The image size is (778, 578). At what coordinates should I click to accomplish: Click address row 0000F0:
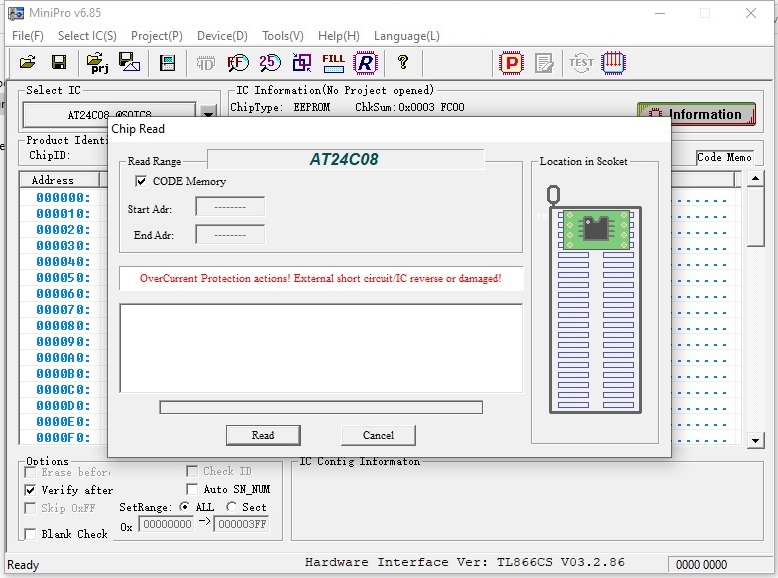64,438
